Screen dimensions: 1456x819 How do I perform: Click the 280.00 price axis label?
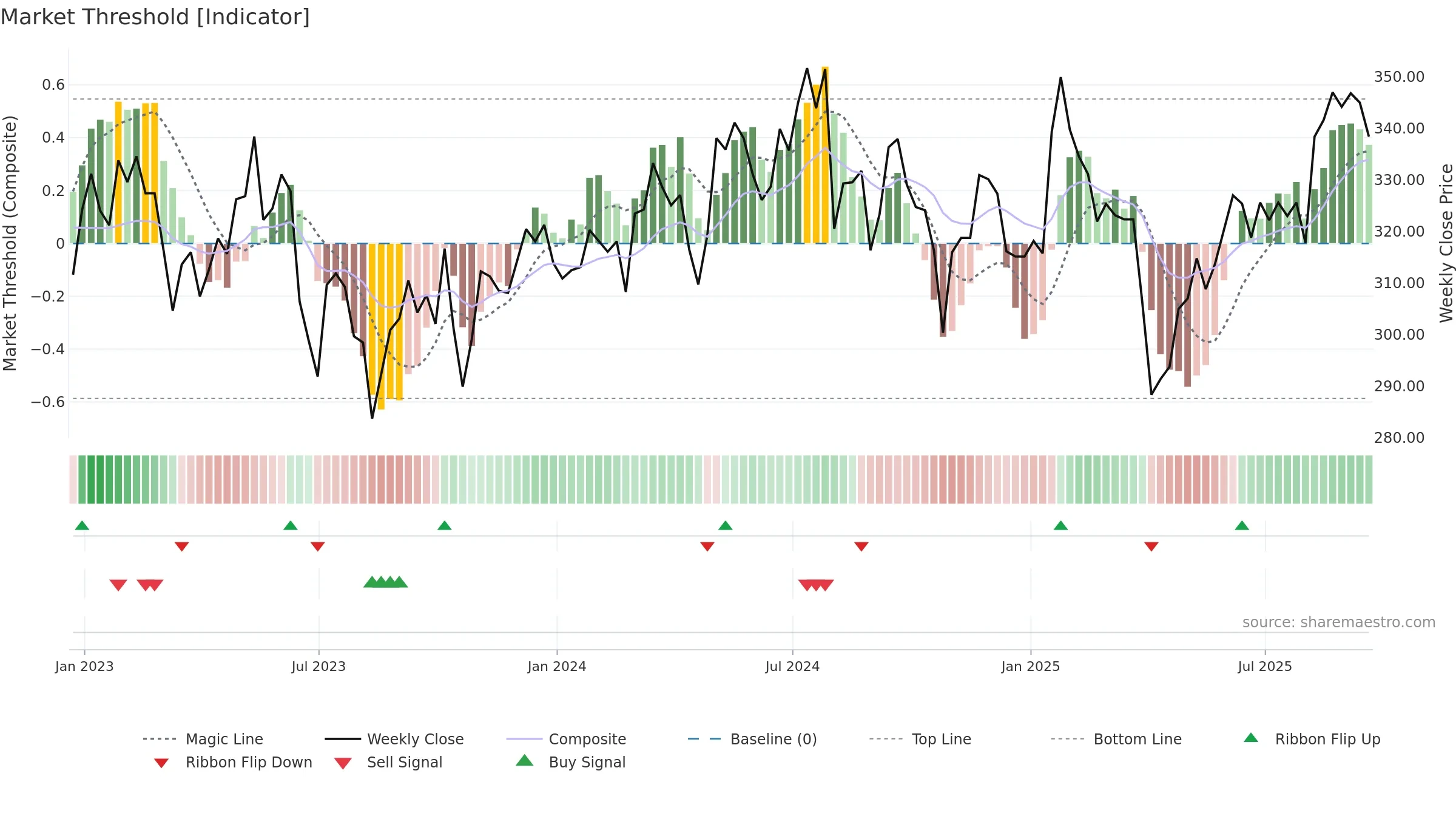tap(1399, 438)
